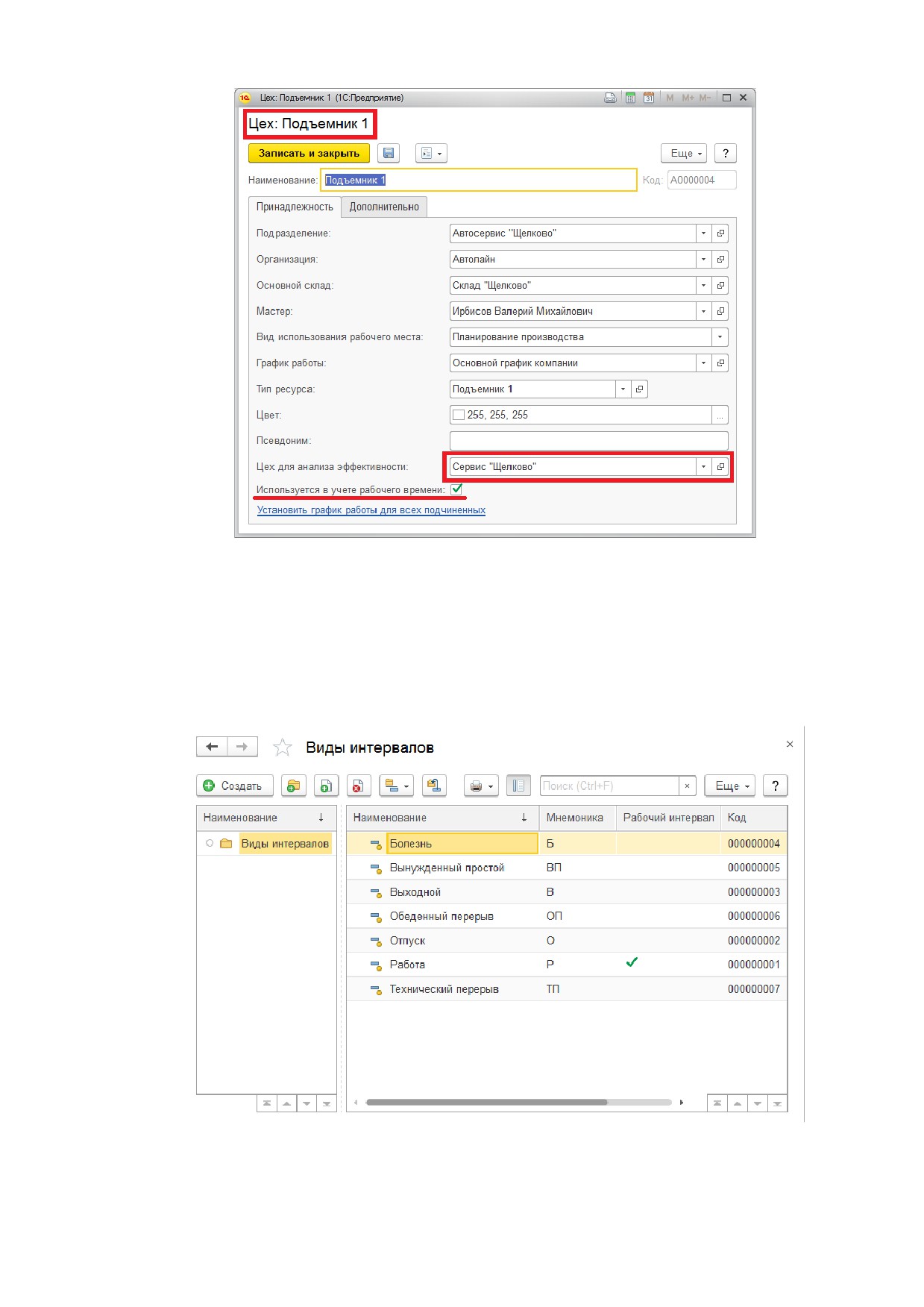This screenshot has width=924, height=1307.
Task: Click move to group icon
Action: point(434,786)
